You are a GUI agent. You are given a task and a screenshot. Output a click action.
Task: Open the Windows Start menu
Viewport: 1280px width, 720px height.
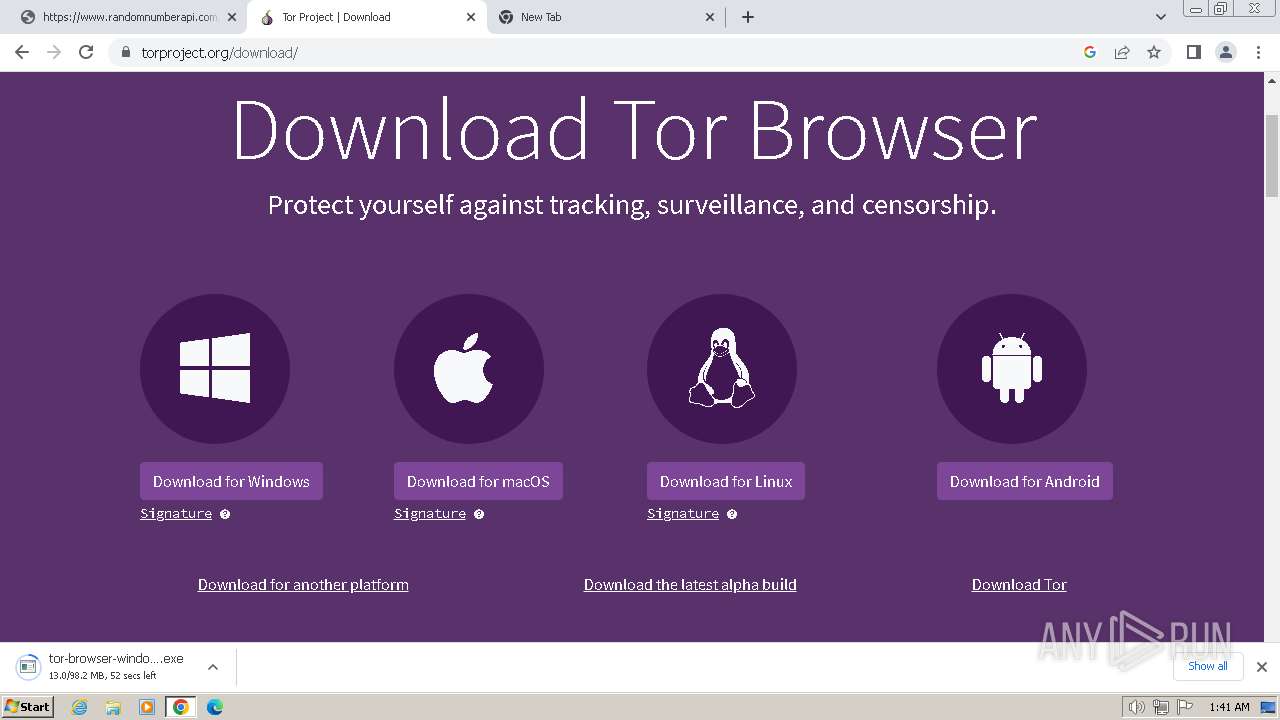[x=27, y=707]
